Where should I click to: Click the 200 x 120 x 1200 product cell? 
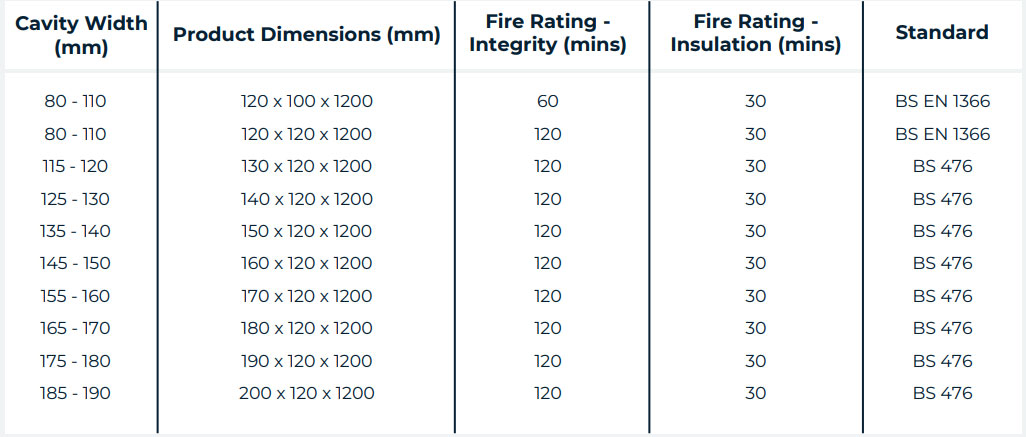306,393
